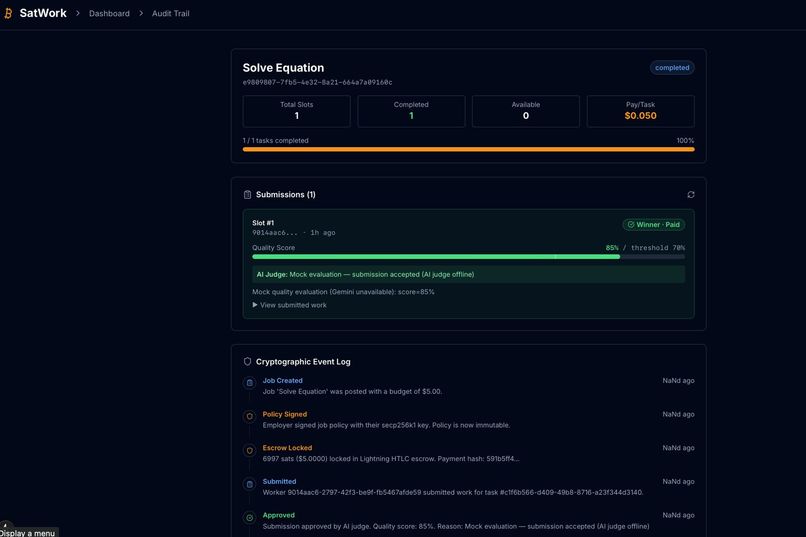Click the 'posted with a budget of $5.00' description
The width and height of the screenshot is (806, 537).
[x=352, y=392]
